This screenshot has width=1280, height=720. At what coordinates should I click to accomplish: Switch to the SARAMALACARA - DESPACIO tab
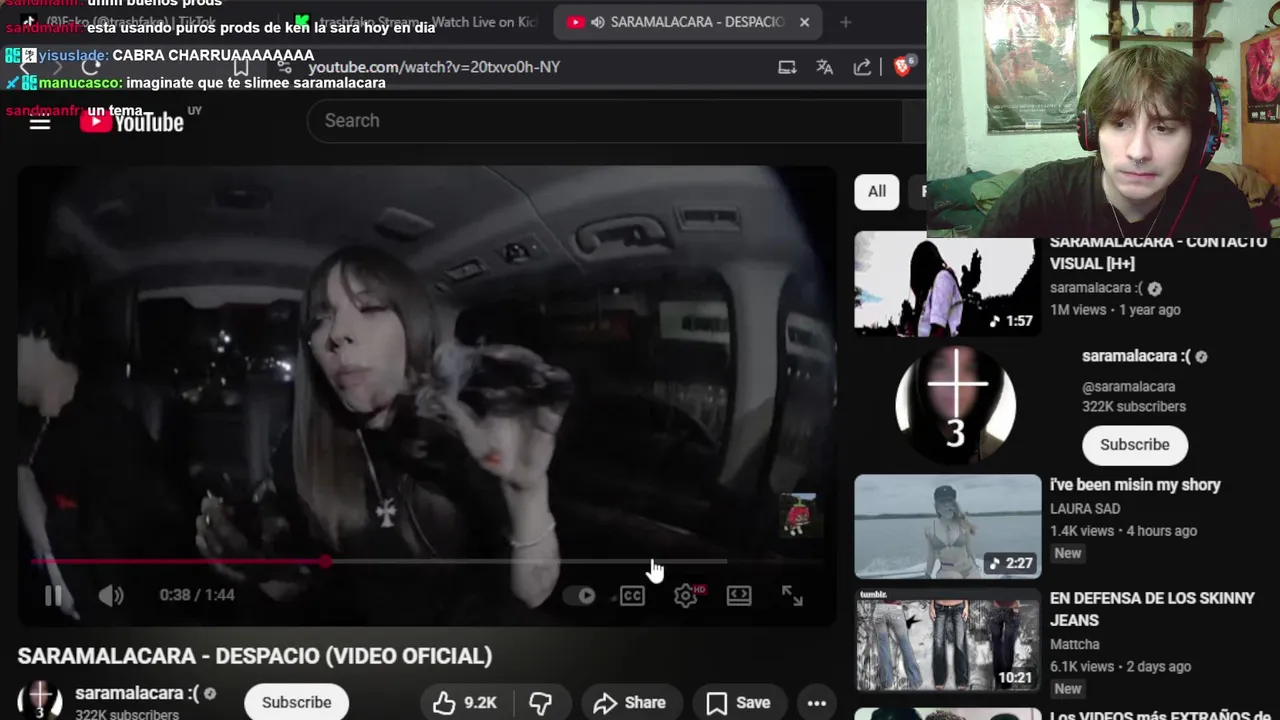[x=688, y=22]
